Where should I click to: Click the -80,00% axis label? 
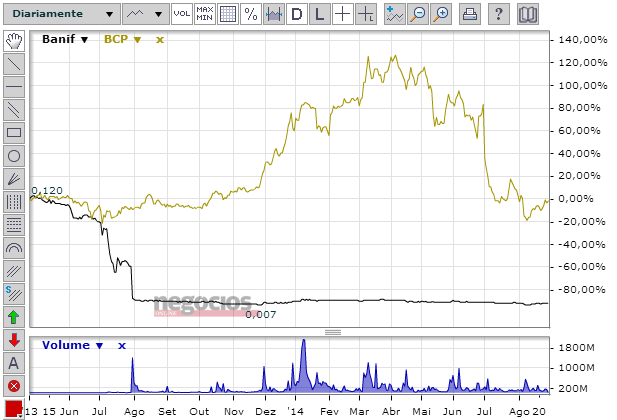click(x=580, y=290)
